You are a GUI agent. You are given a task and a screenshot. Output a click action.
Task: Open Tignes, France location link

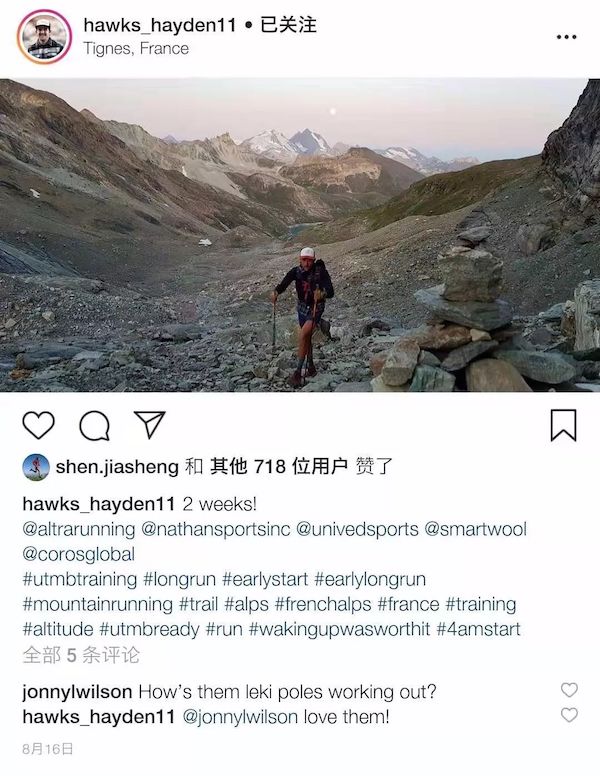[x=136, y=48]
